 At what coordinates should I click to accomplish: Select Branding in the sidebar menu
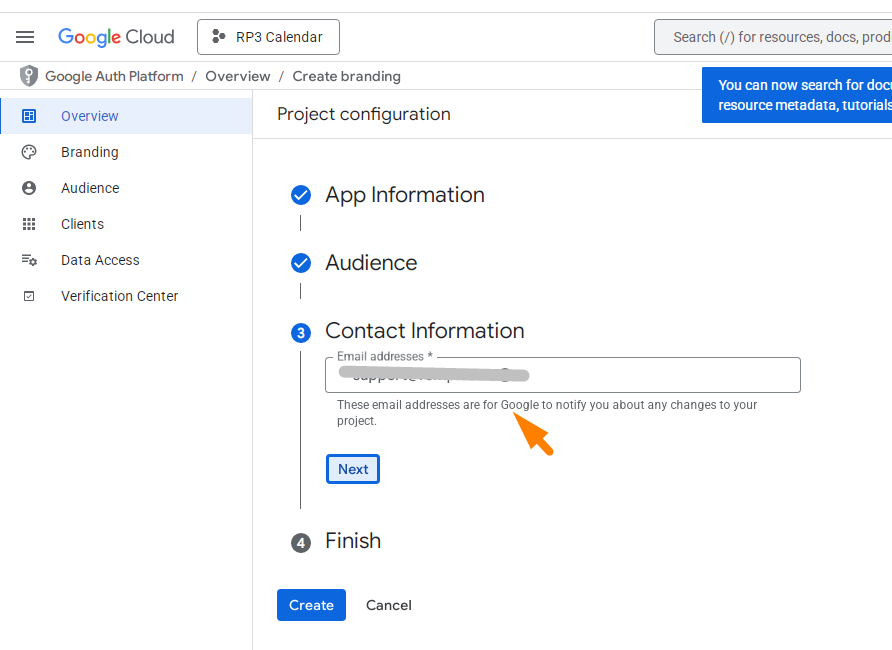90,152
